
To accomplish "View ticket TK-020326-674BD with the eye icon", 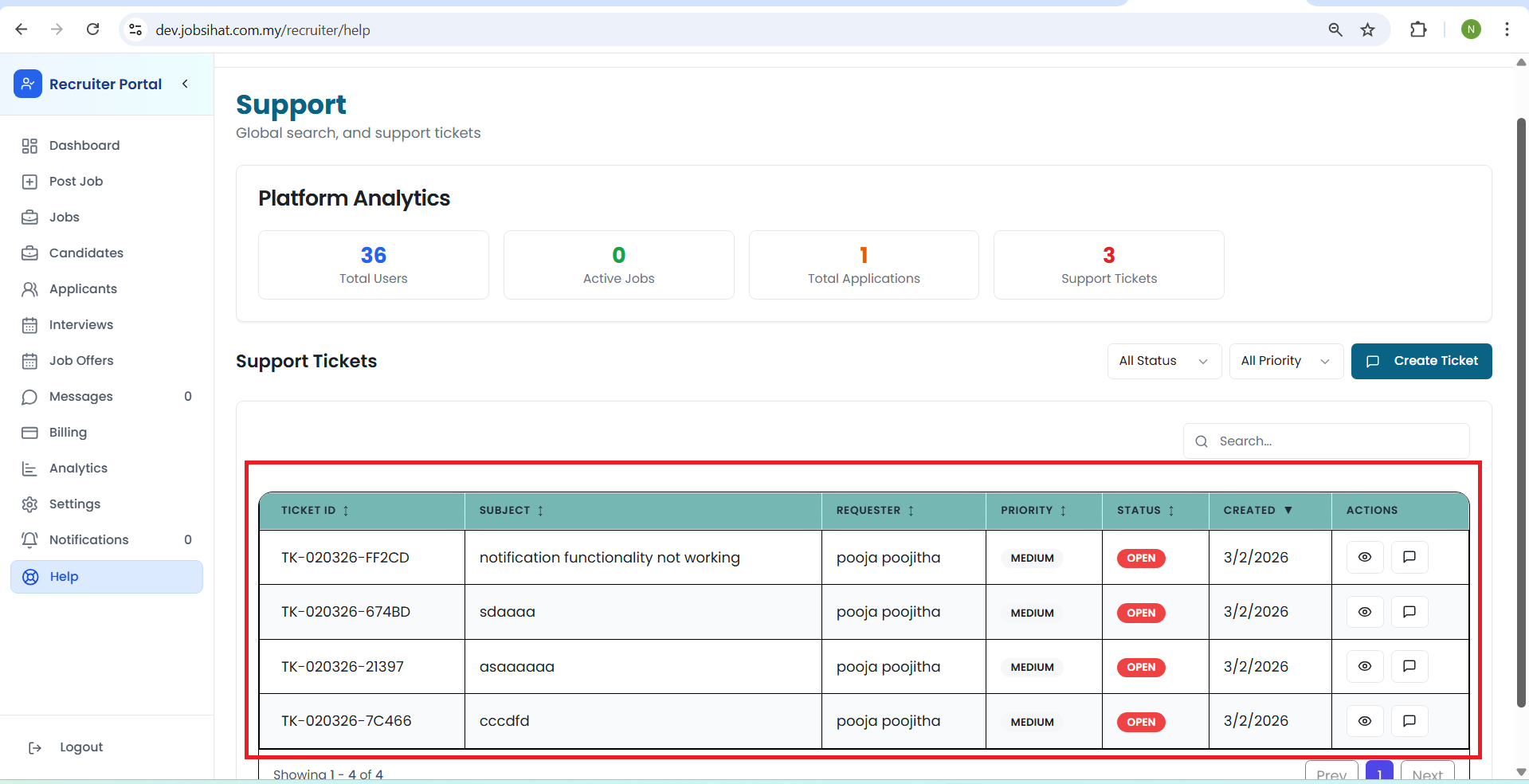I will click(x=1364, y=612).
